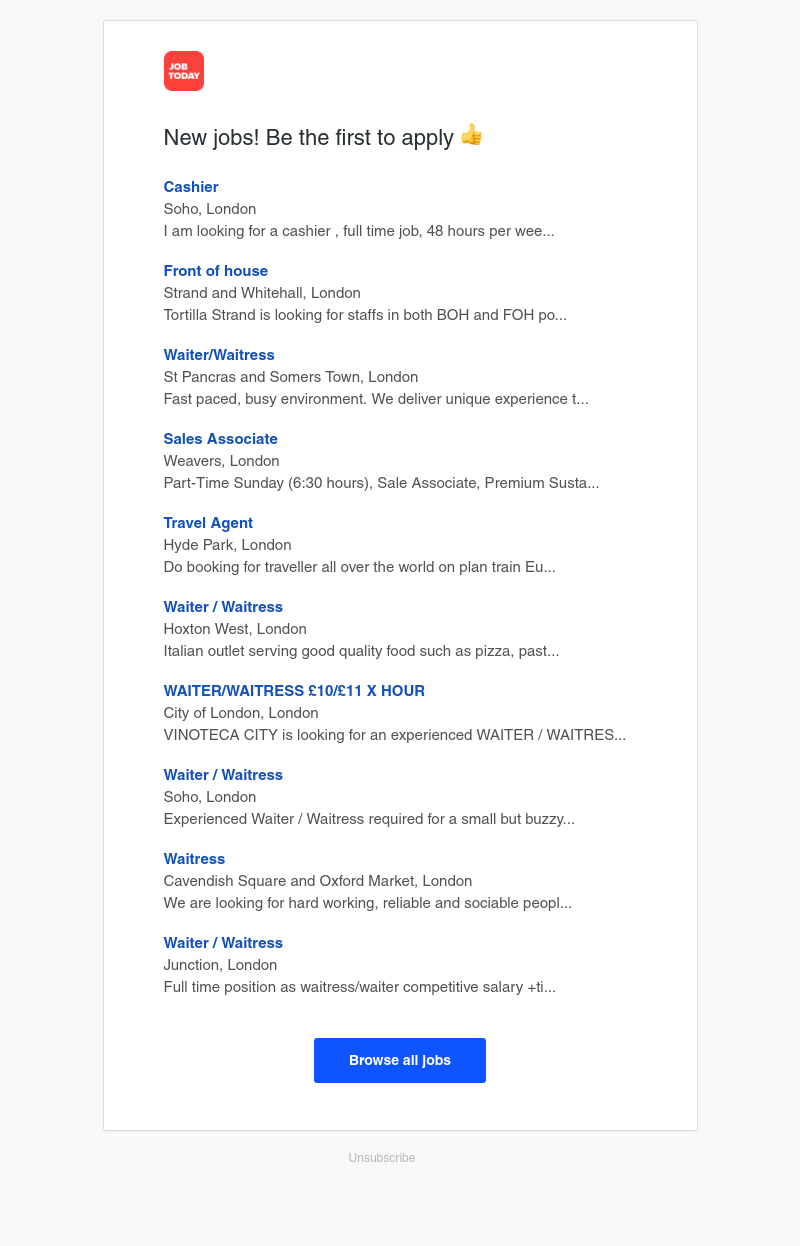Open the Waitress job at Cavendish Square
800x1246 pixels.
point(194,859)
